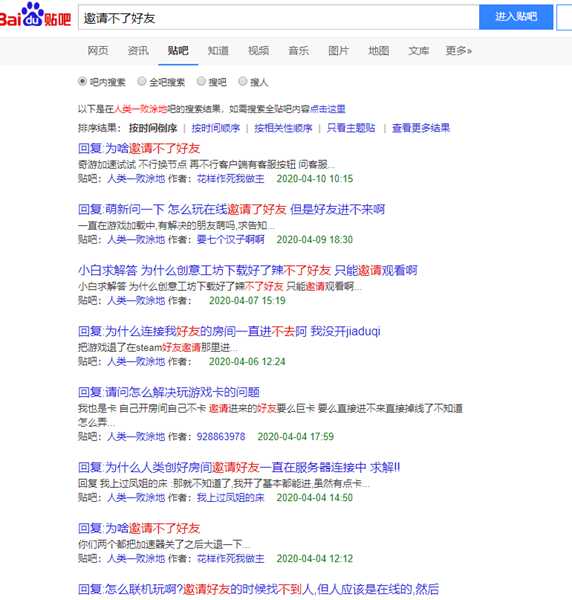The width and height of the screenshot is (572, 600).
Task: Open author 花样作死我做主 on the 2020-04-10 result
Action: pyautogui.click(x=230, y=179)
